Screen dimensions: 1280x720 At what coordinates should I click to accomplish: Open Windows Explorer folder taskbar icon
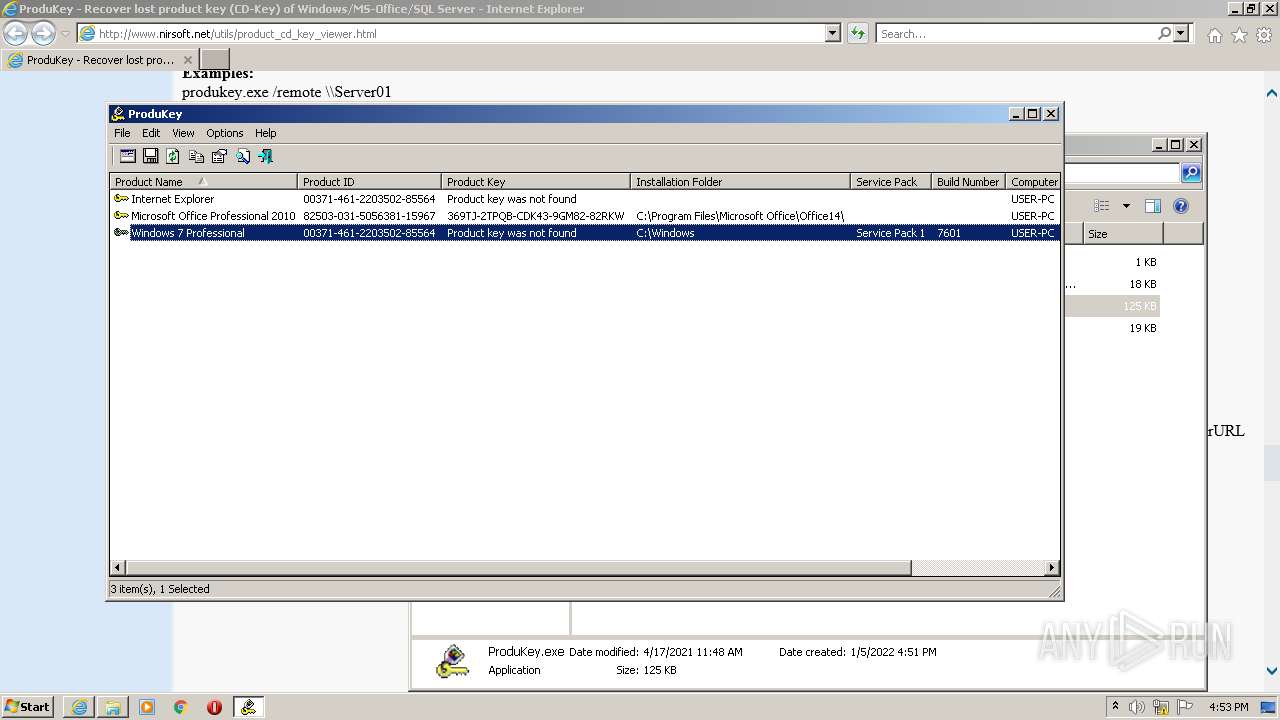113,707
